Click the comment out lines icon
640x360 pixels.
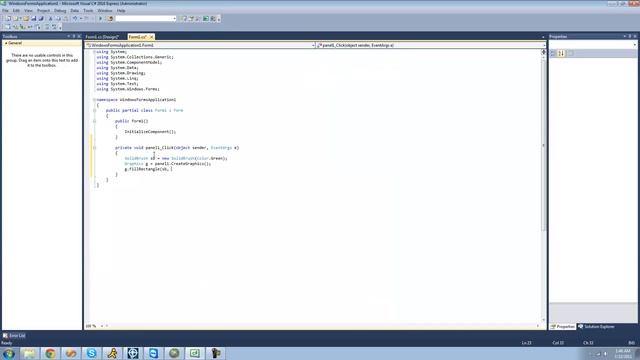[47, 27]
